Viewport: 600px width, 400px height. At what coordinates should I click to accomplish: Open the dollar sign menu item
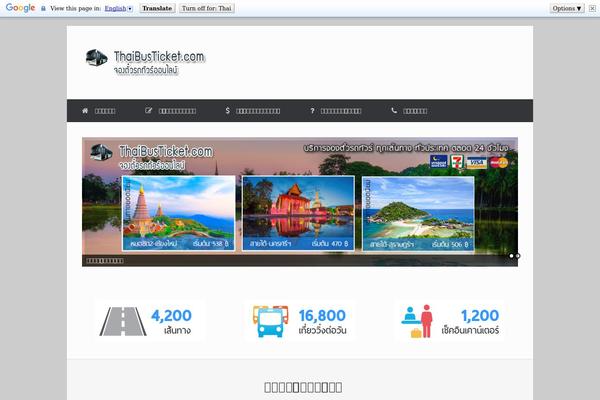pos(253,111)
